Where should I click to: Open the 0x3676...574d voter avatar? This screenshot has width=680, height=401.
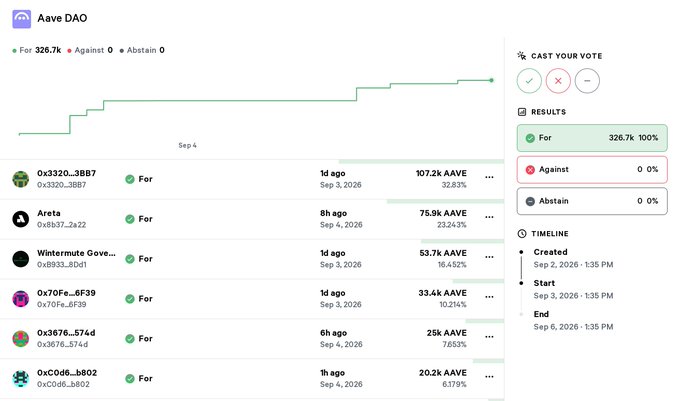[x=20, y=339]
